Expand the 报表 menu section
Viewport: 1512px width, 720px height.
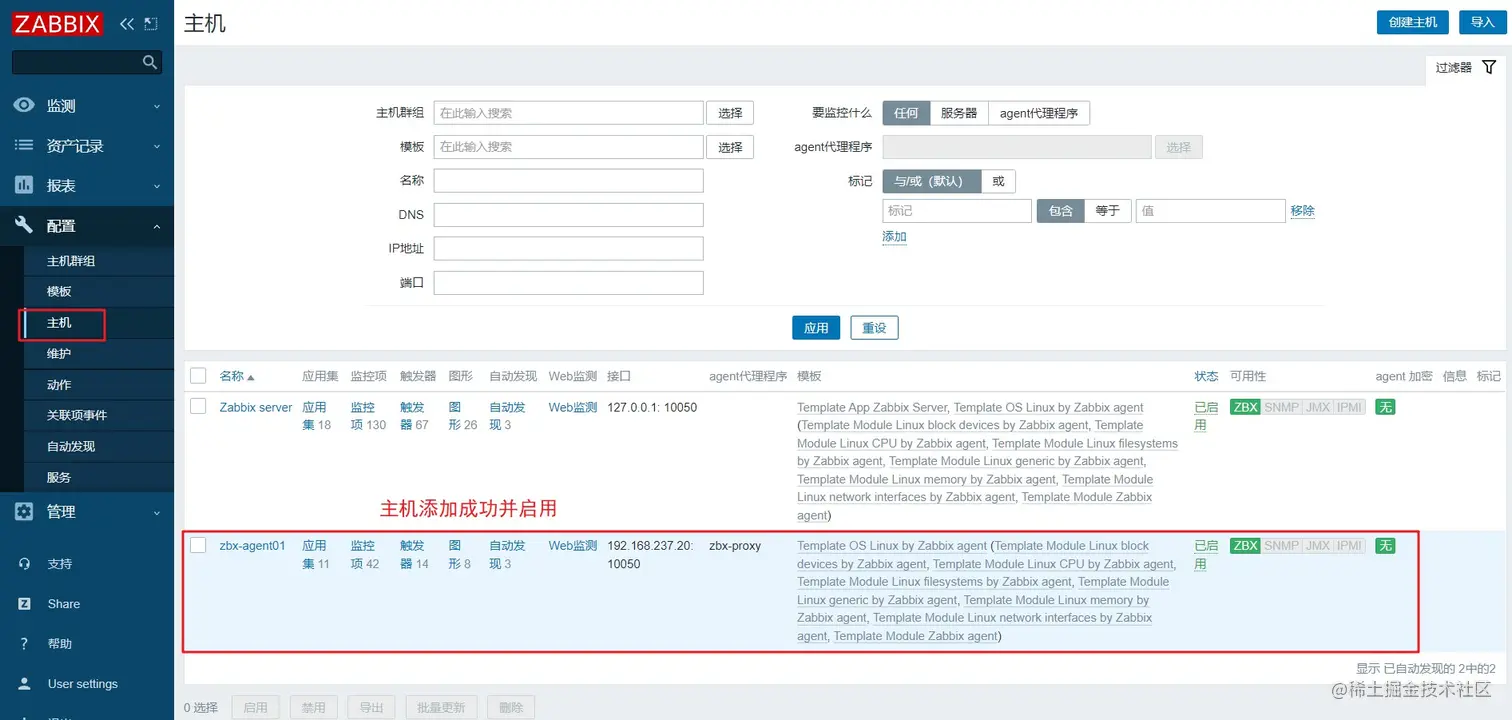point(87,186)
